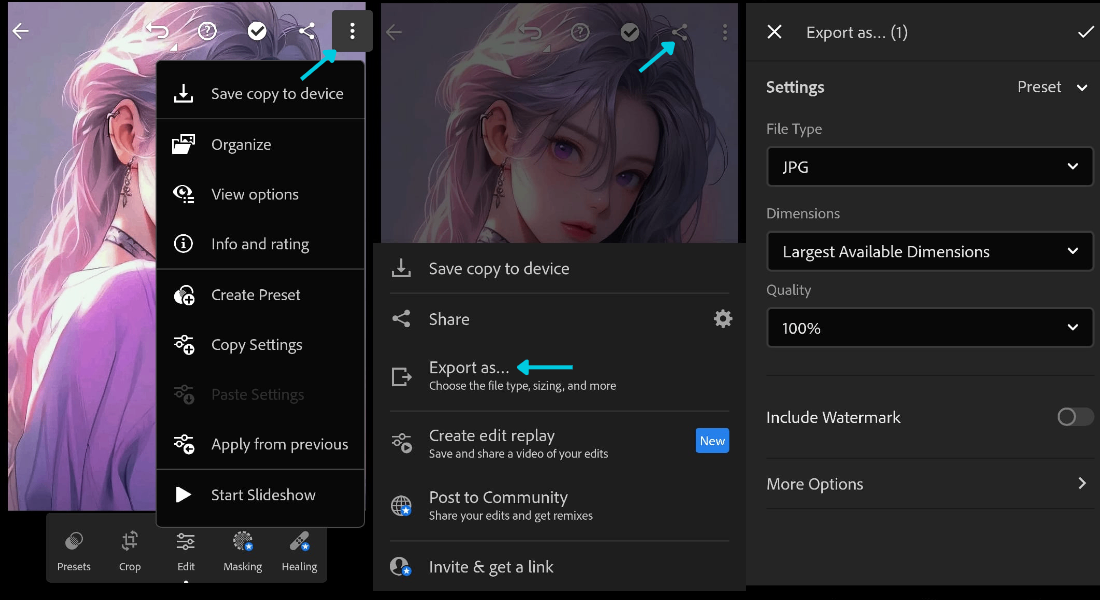
Task: Click the blue New badge
Action: pyautogui.click(x=712, y=441)
